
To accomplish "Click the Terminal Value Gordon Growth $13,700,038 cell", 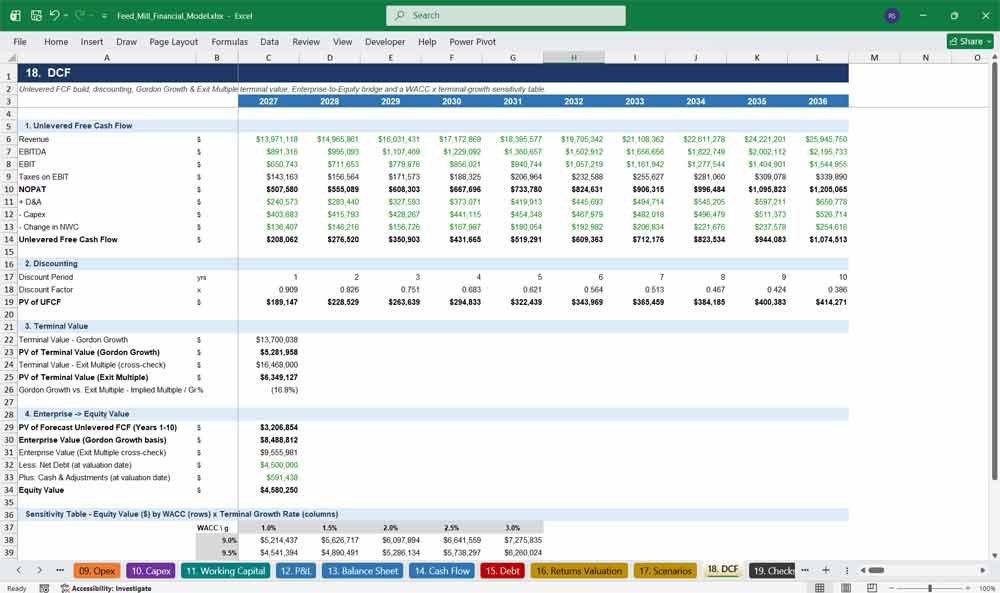I will tap(268, 340).
